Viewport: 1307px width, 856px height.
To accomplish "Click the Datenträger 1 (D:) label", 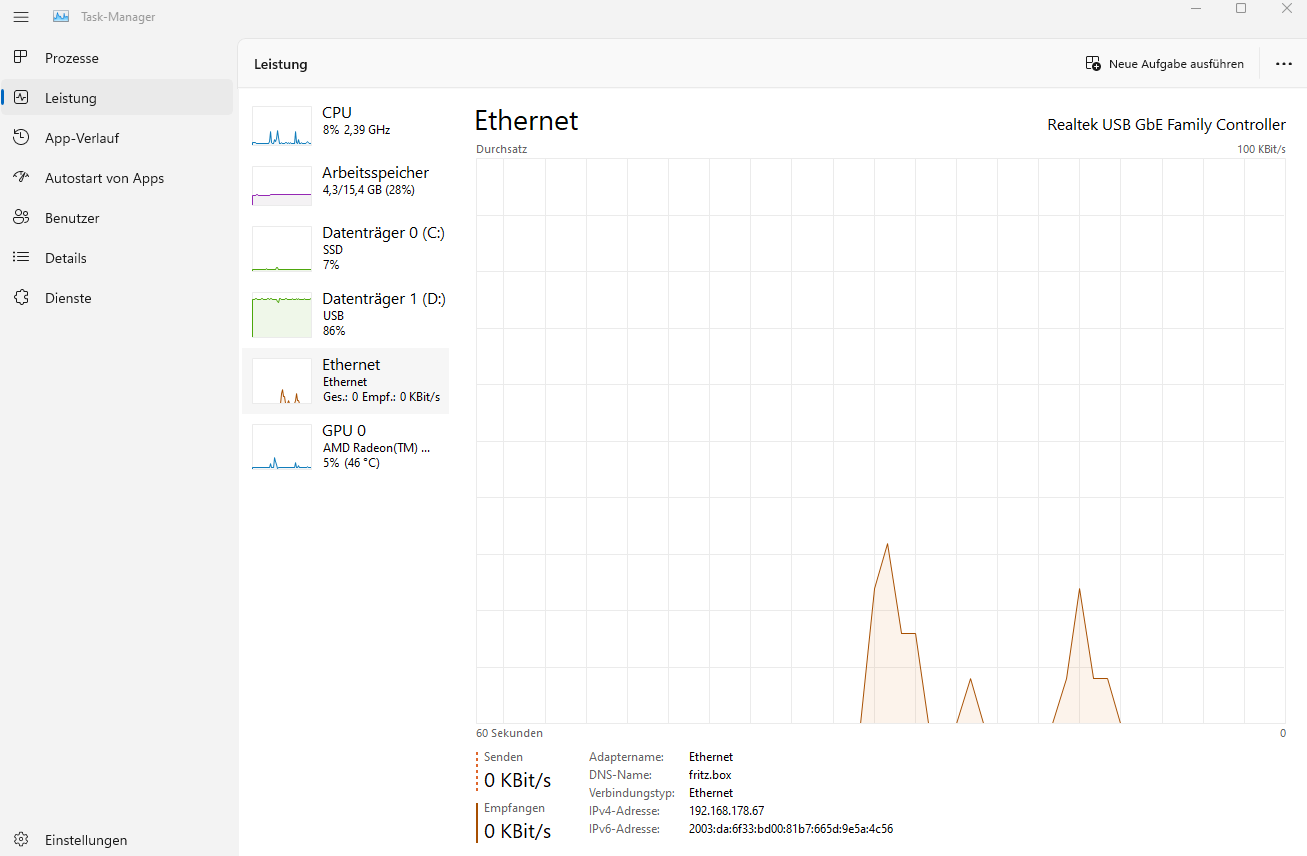I will click(384, 299).
